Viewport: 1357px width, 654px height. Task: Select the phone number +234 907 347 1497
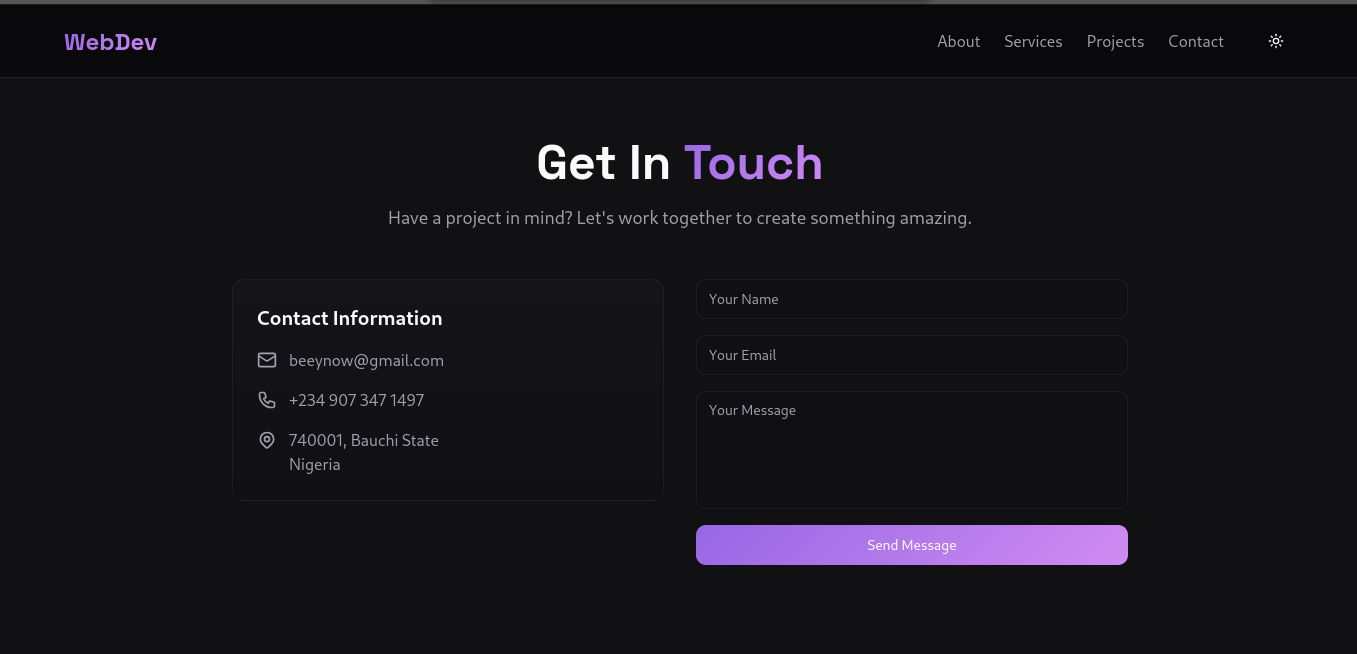(x=356, y=400)
